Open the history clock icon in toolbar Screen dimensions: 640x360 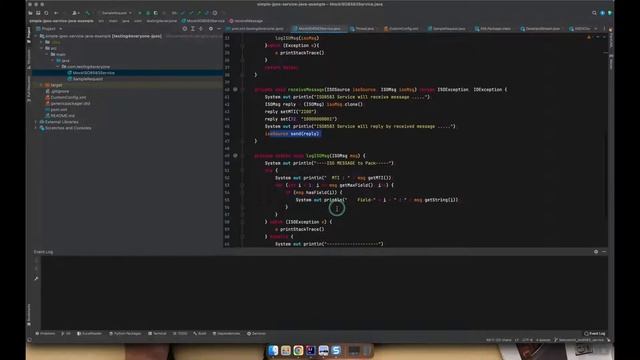(215, 13)
